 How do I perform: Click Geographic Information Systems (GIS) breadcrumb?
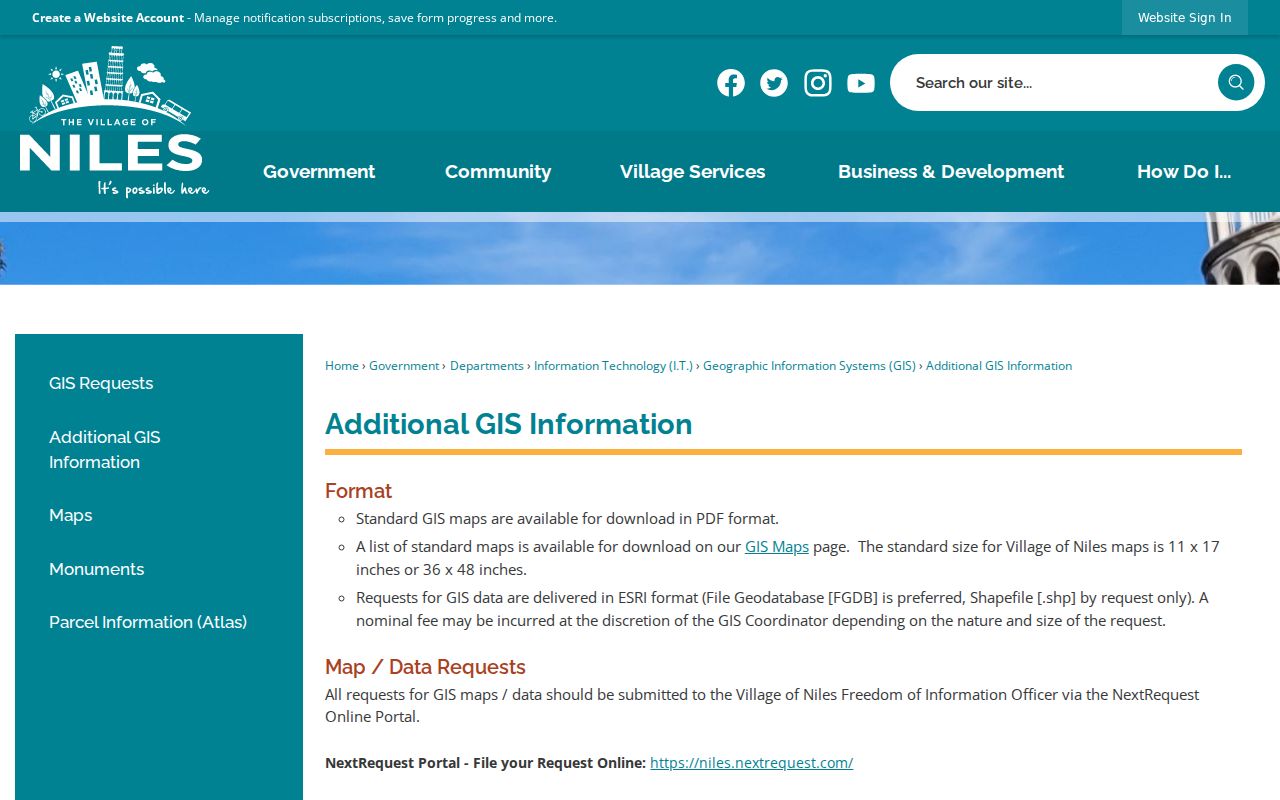pos(809,366)
